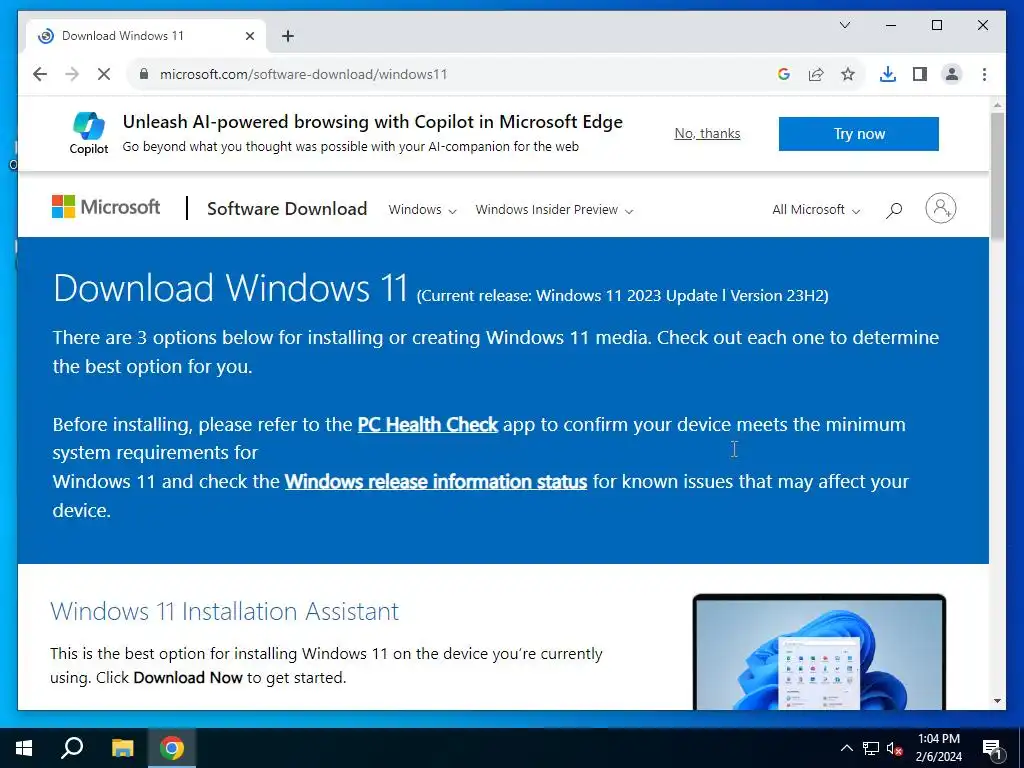The height and width of the screenshot is (768, 1024).
Task: Click the Windows 11 laptop image
Action: (819, 652)
